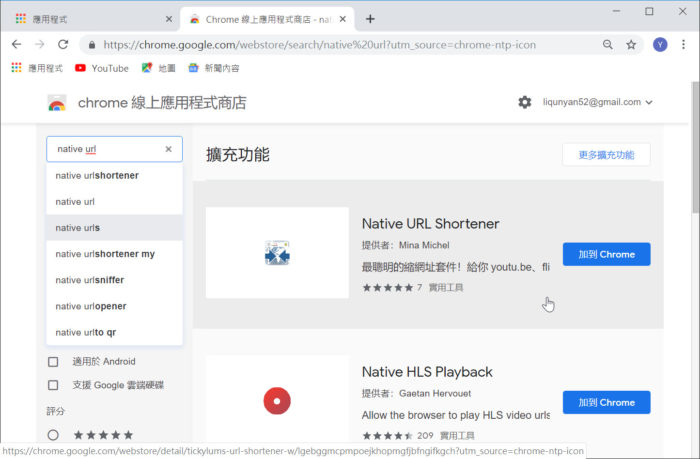Image resolution: width=700 pixels, height=459 pixels.
Task: Open the zoom magnifier icon in address bar
Action: click(x=608, y=44)
